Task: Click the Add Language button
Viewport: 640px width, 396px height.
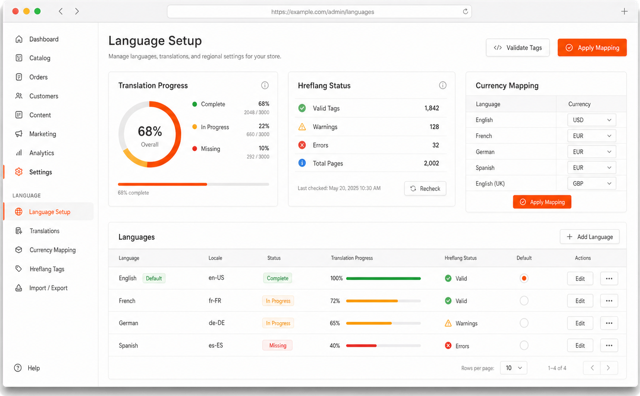Action: pyautogui.click(x=590, y=237)
